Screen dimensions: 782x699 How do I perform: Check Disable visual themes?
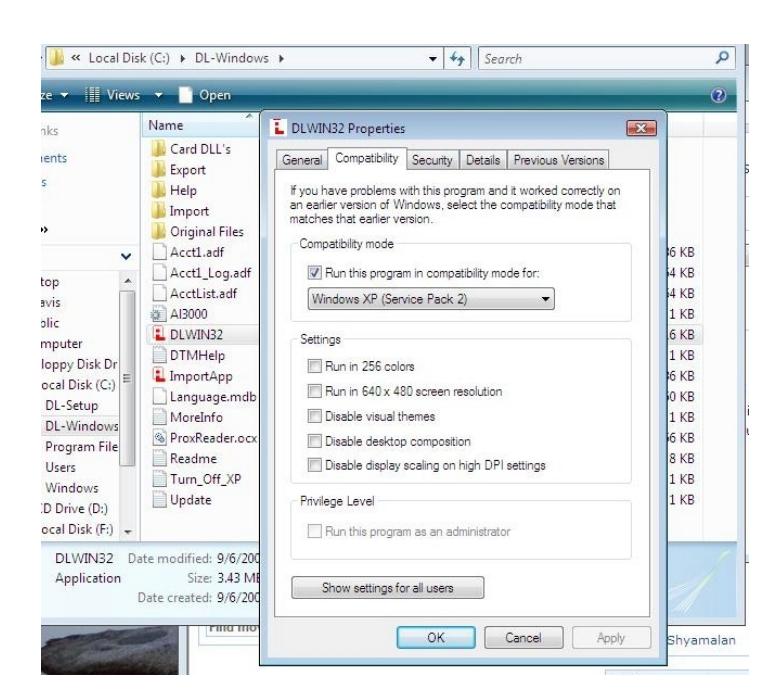[314, 416]
